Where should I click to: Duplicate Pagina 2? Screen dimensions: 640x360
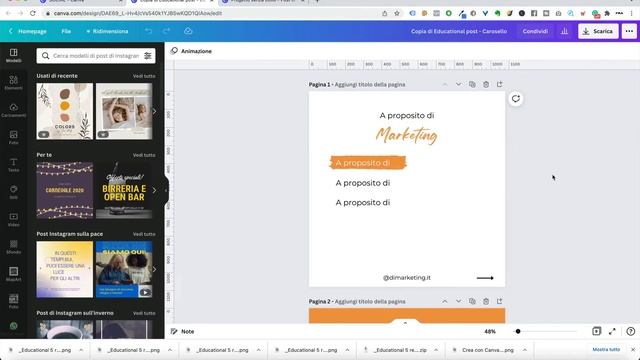[472, 301]
